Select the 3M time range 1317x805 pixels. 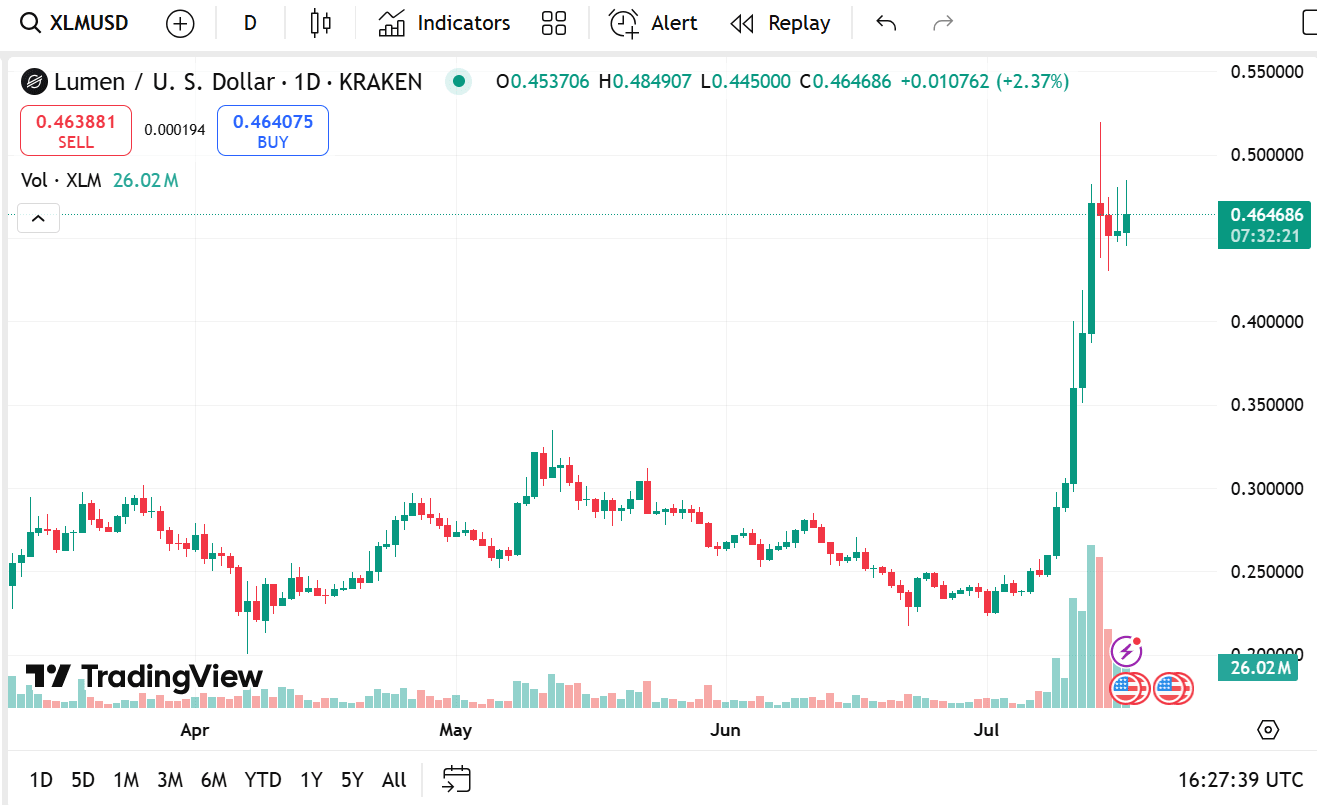[x=170, y=780]
